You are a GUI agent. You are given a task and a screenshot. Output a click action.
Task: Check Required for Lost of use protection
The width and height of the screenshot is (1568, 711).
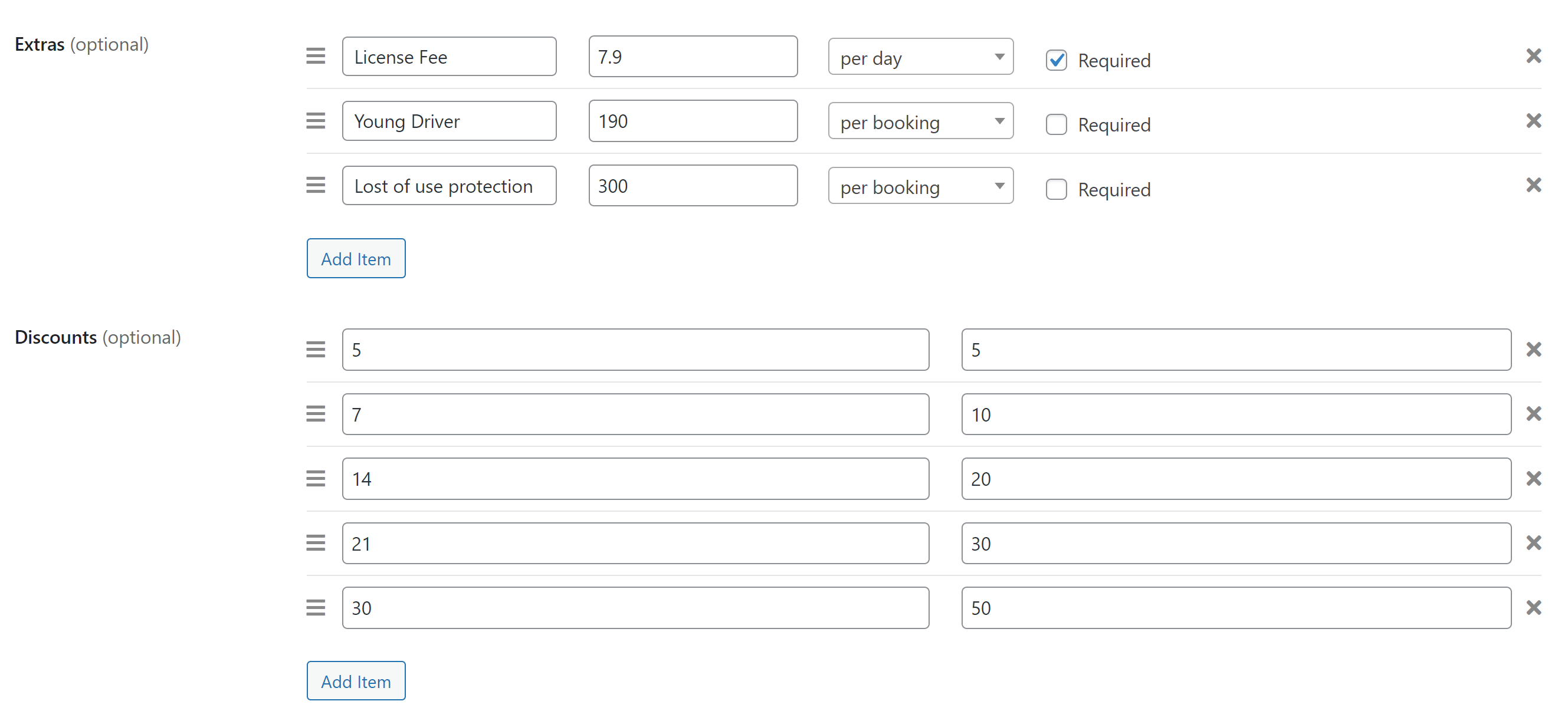[1056, 189]
